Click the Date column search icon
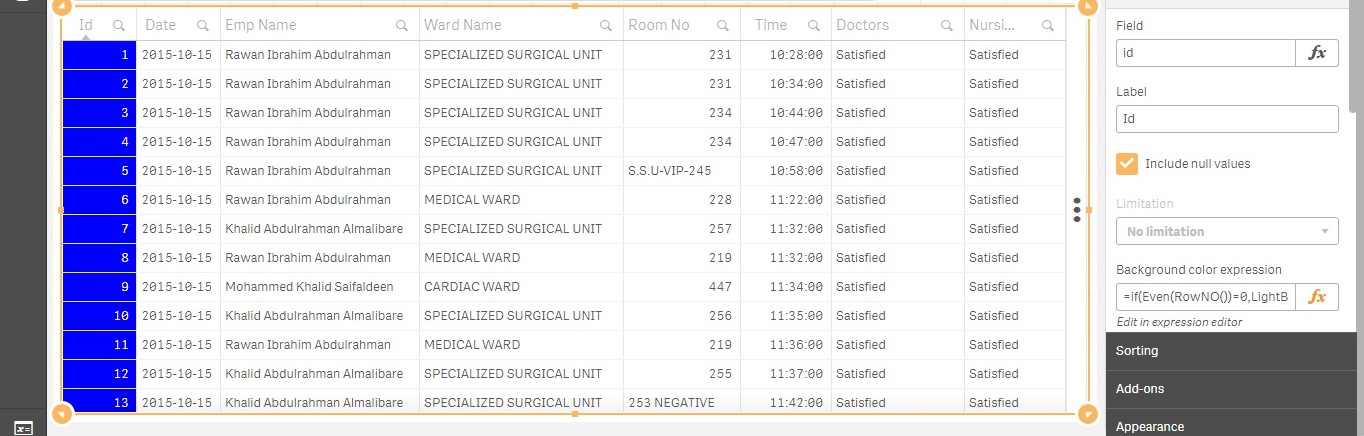Screen dimensions: 1364x436 click(203, 25)
